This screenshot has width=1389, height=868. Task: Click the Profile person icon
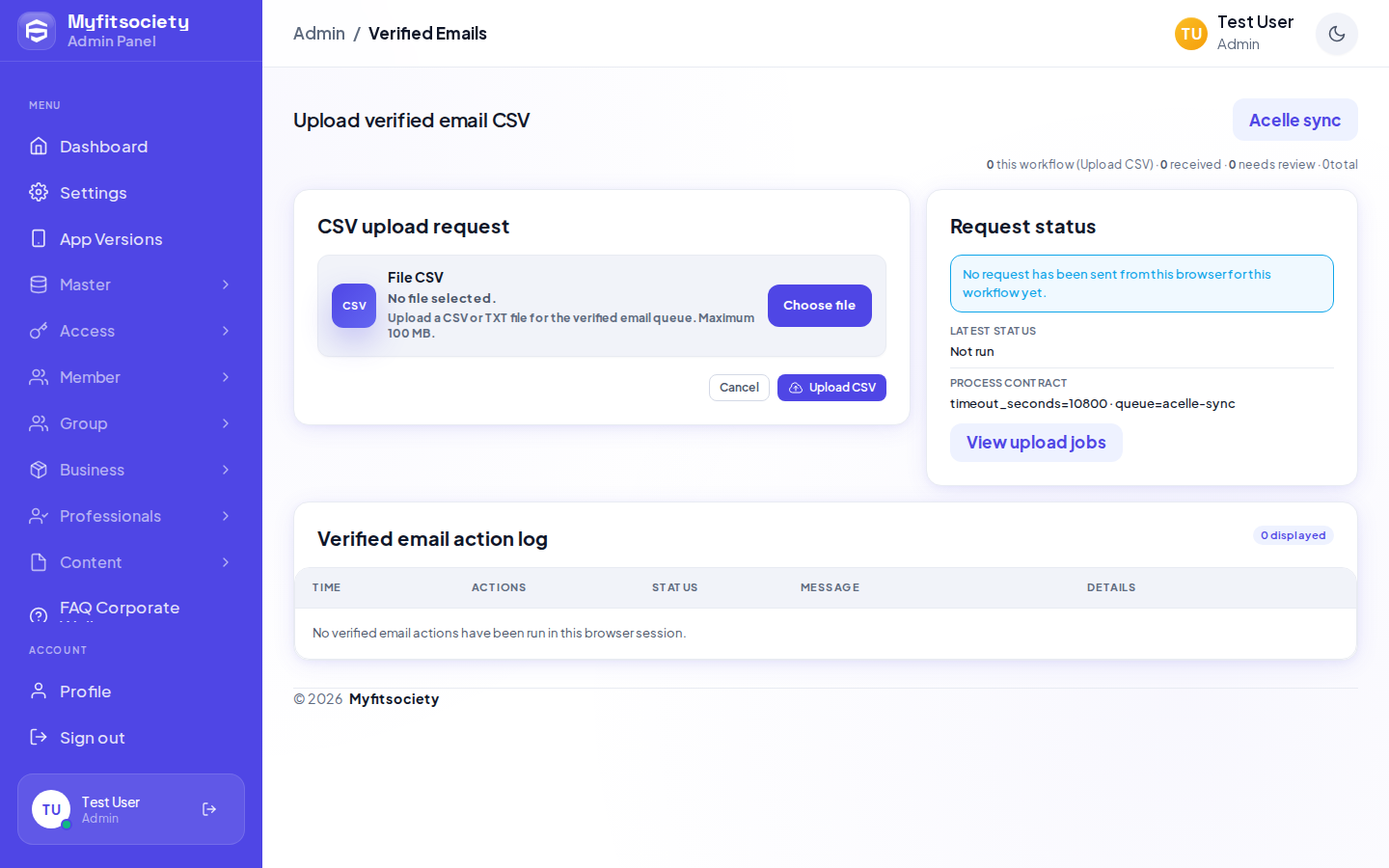pyautogui.click(x=39, y=691)
